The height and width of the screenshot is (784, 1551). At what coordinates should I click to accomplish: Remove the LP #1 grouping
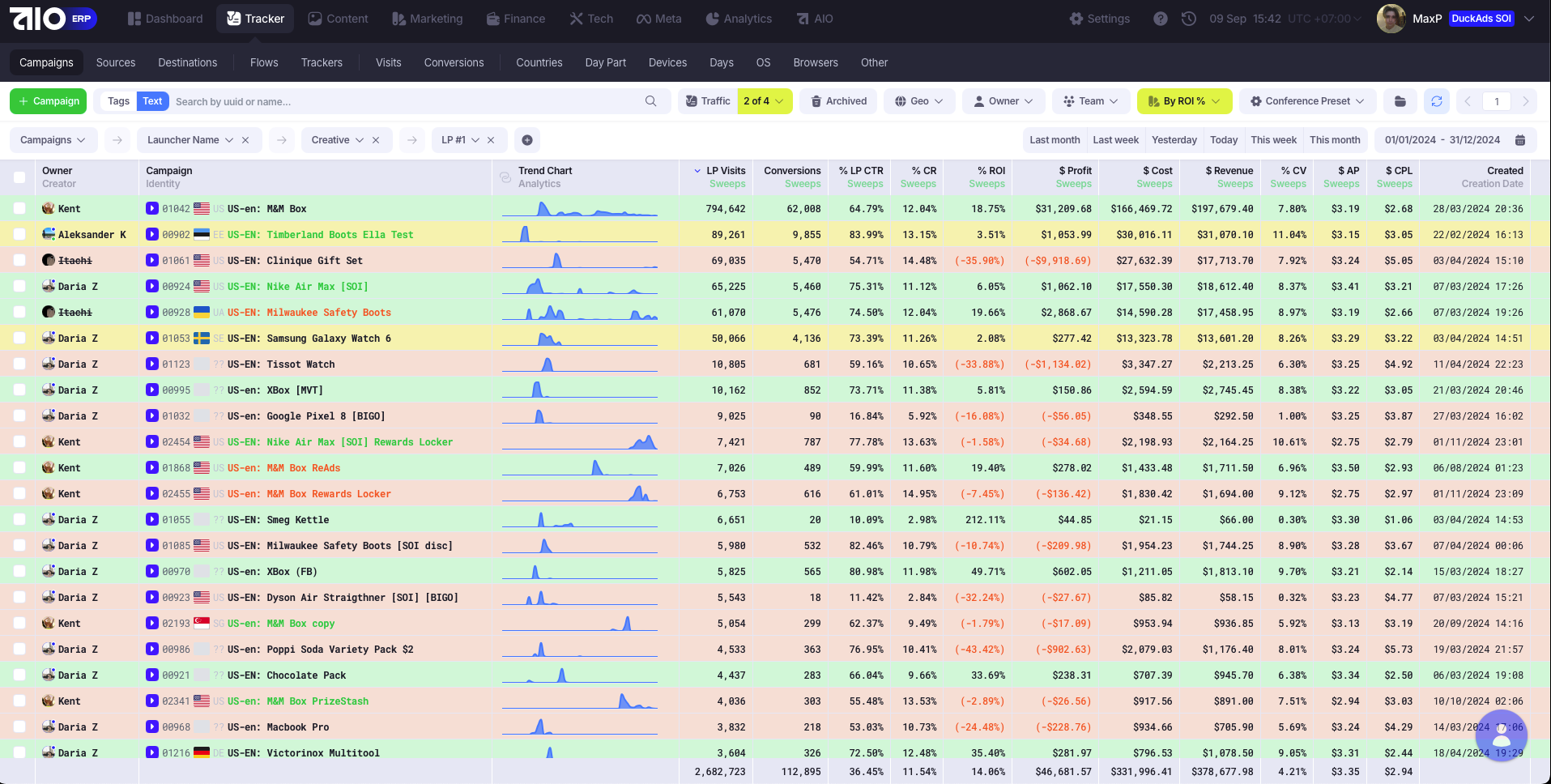tap(491, 140)
